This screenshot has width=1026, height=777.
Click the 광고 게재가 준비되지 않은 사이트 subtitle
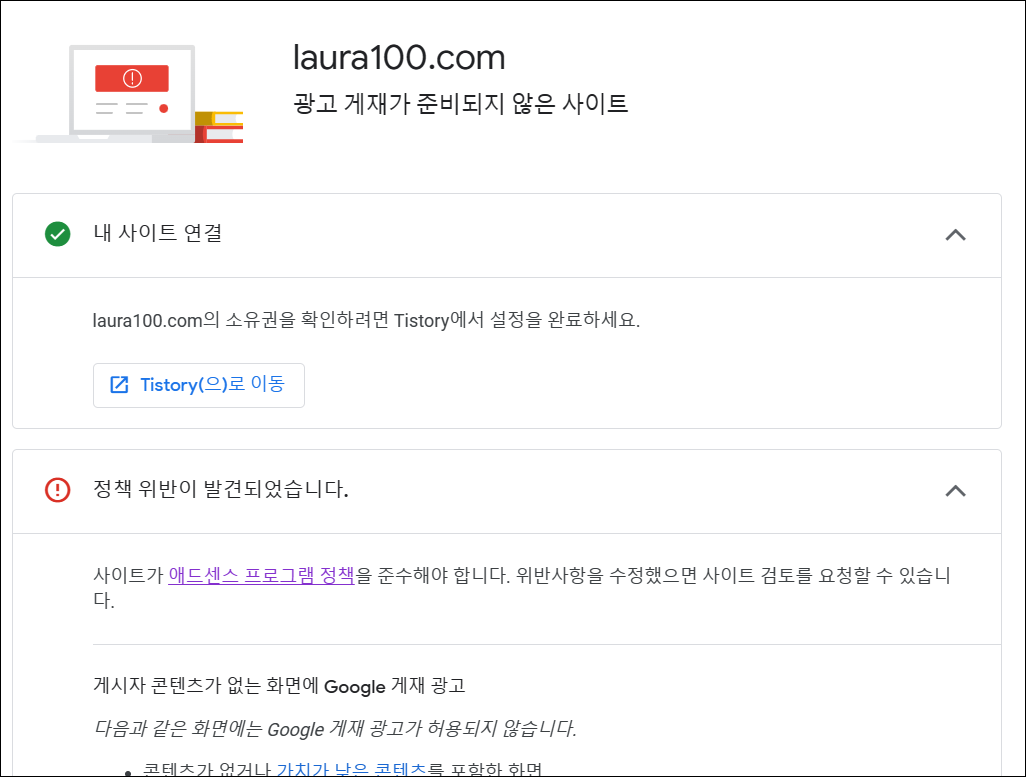(x=461, y=103)
